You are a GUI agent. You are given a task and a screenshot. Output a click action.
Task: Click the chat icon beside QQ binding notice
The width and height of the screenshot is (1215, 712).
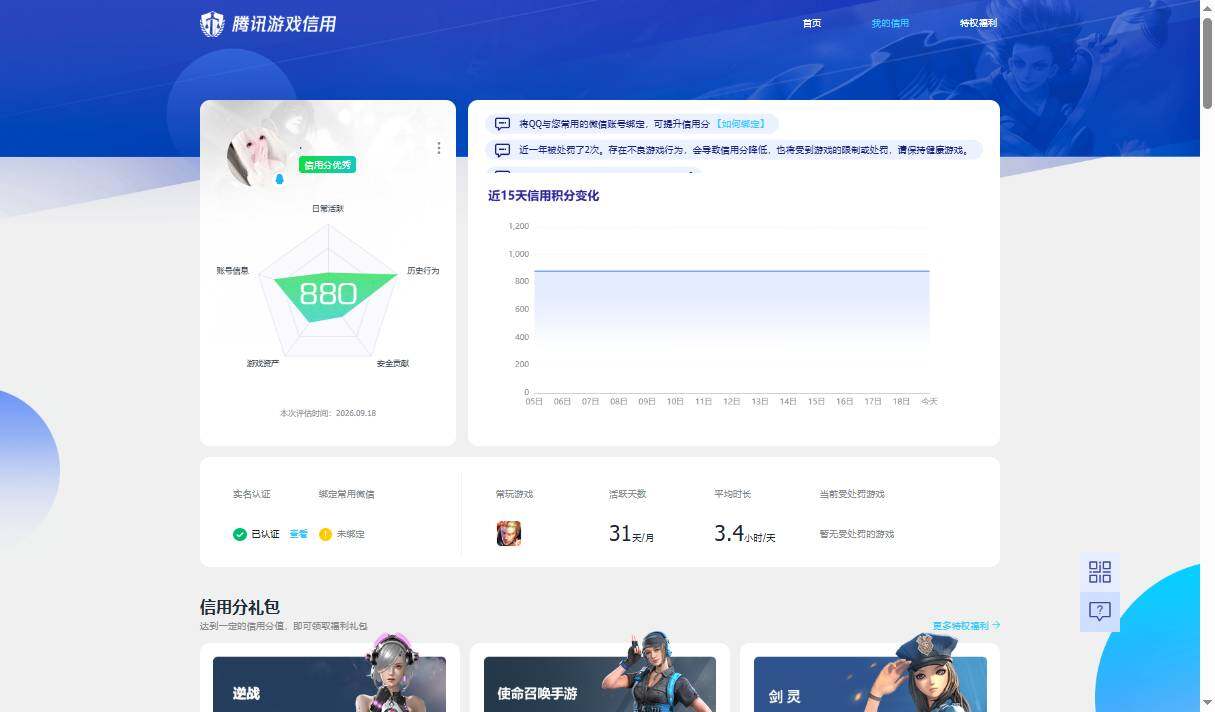pyautogui.click(x=503, y=124)
